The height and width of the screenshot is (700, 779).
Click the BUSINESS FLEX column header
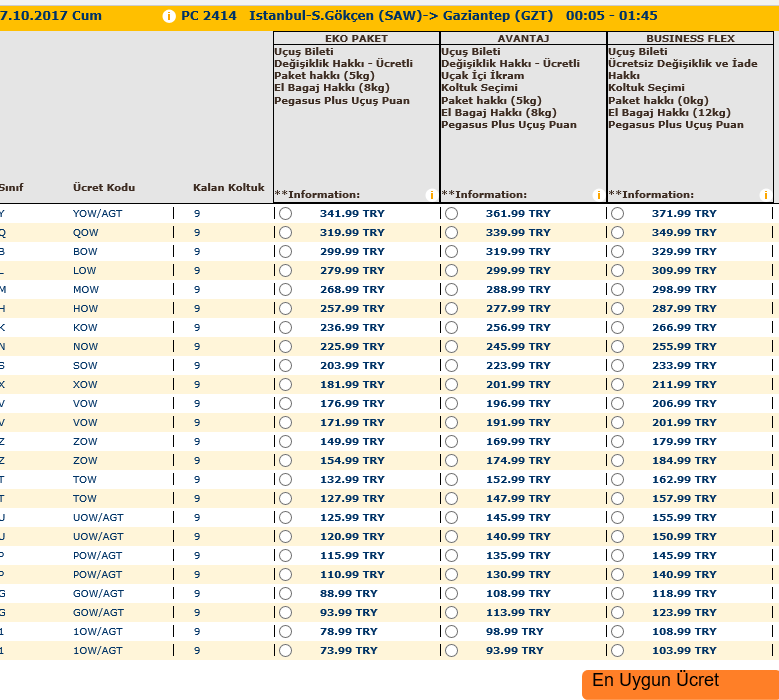click(x=690, y=38)
